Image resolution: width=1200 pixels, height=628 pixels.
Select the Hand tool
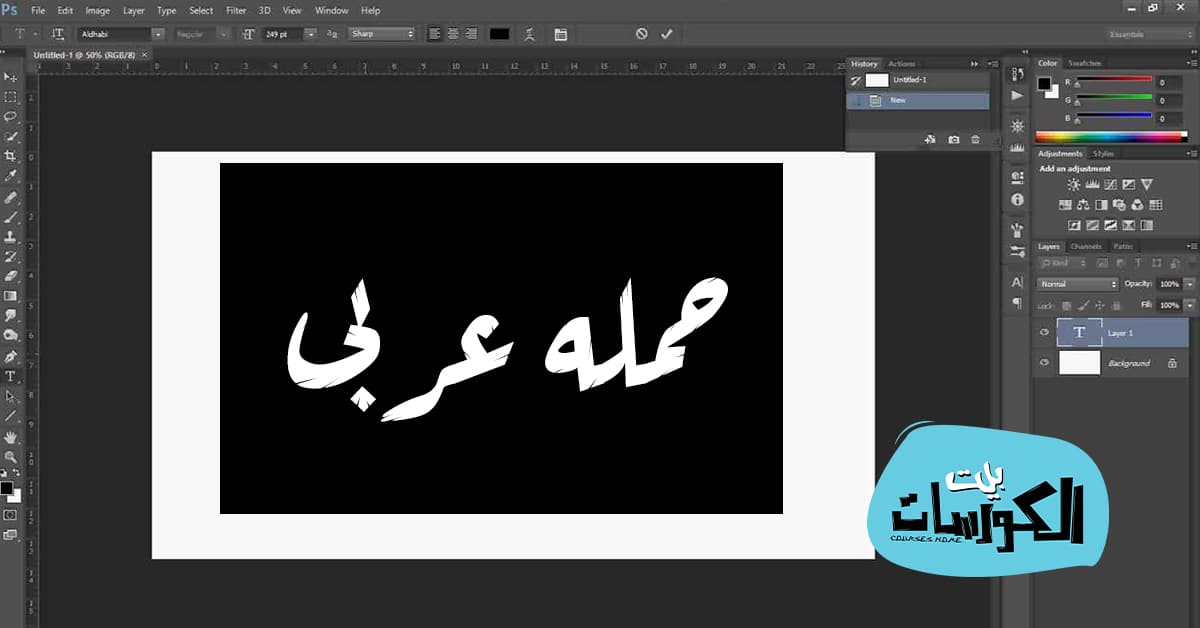pos(12,436)
